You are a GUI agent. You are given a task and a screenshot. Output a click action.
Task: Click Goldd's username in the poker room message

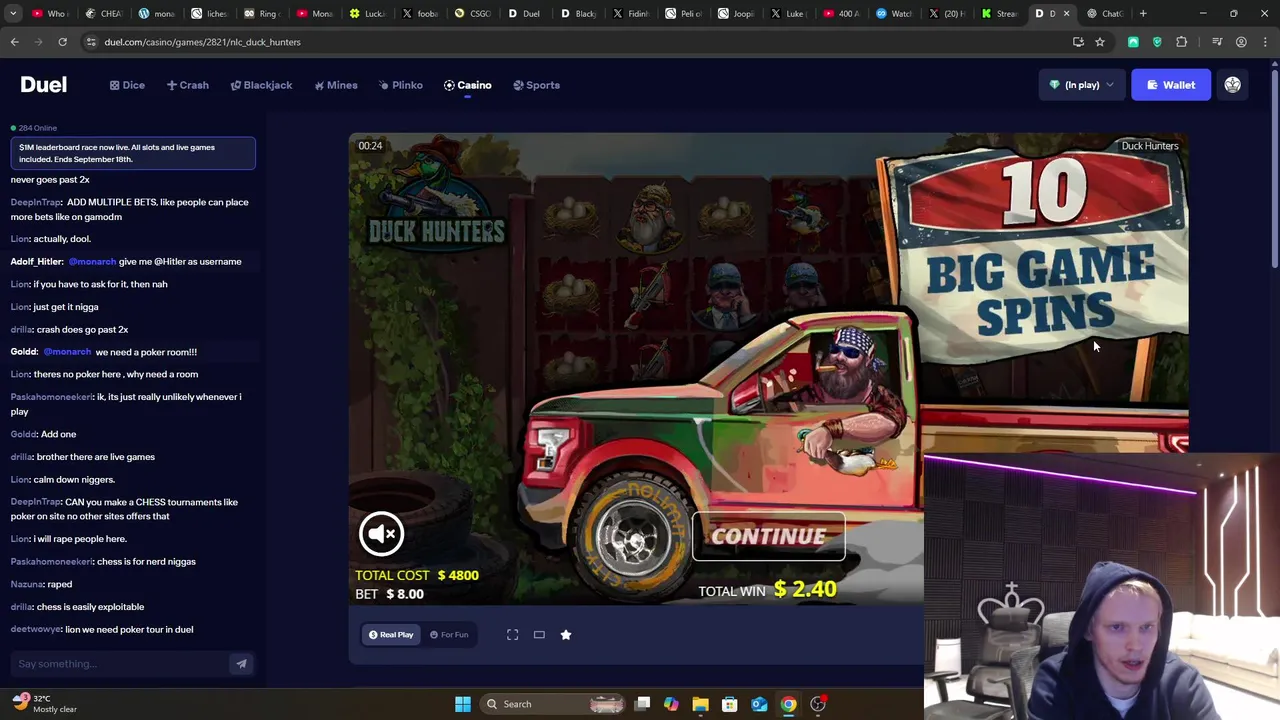coord(24,352)
